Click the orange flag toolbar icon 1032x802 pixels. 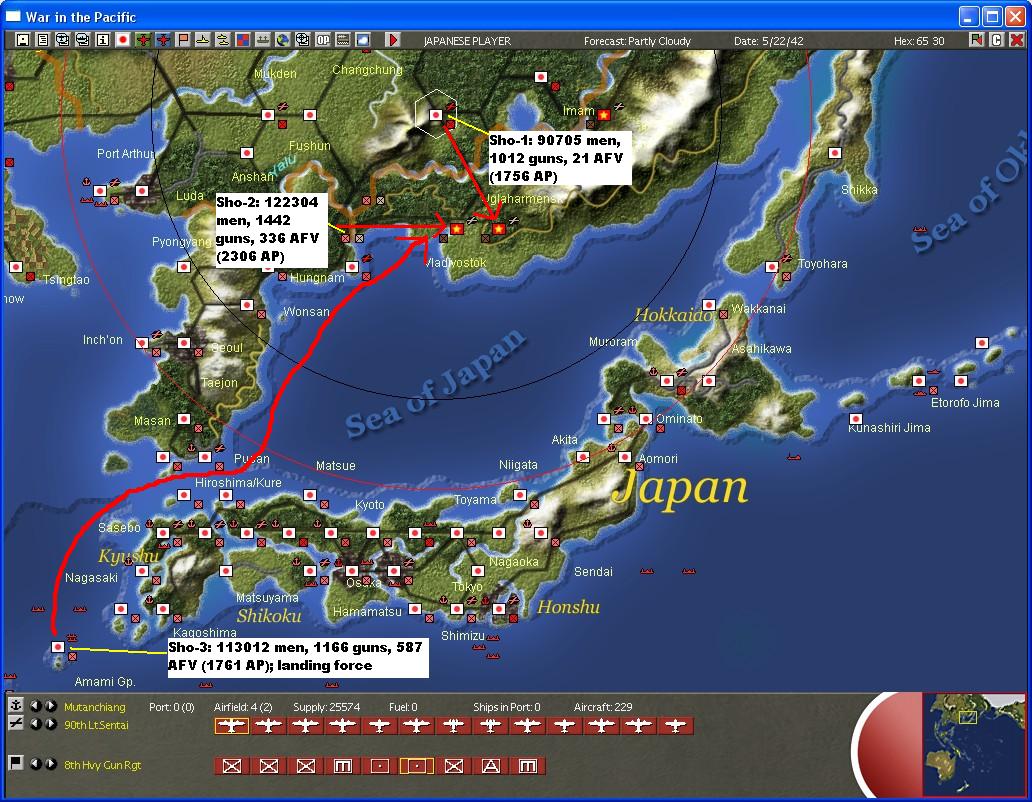(183, 40)
